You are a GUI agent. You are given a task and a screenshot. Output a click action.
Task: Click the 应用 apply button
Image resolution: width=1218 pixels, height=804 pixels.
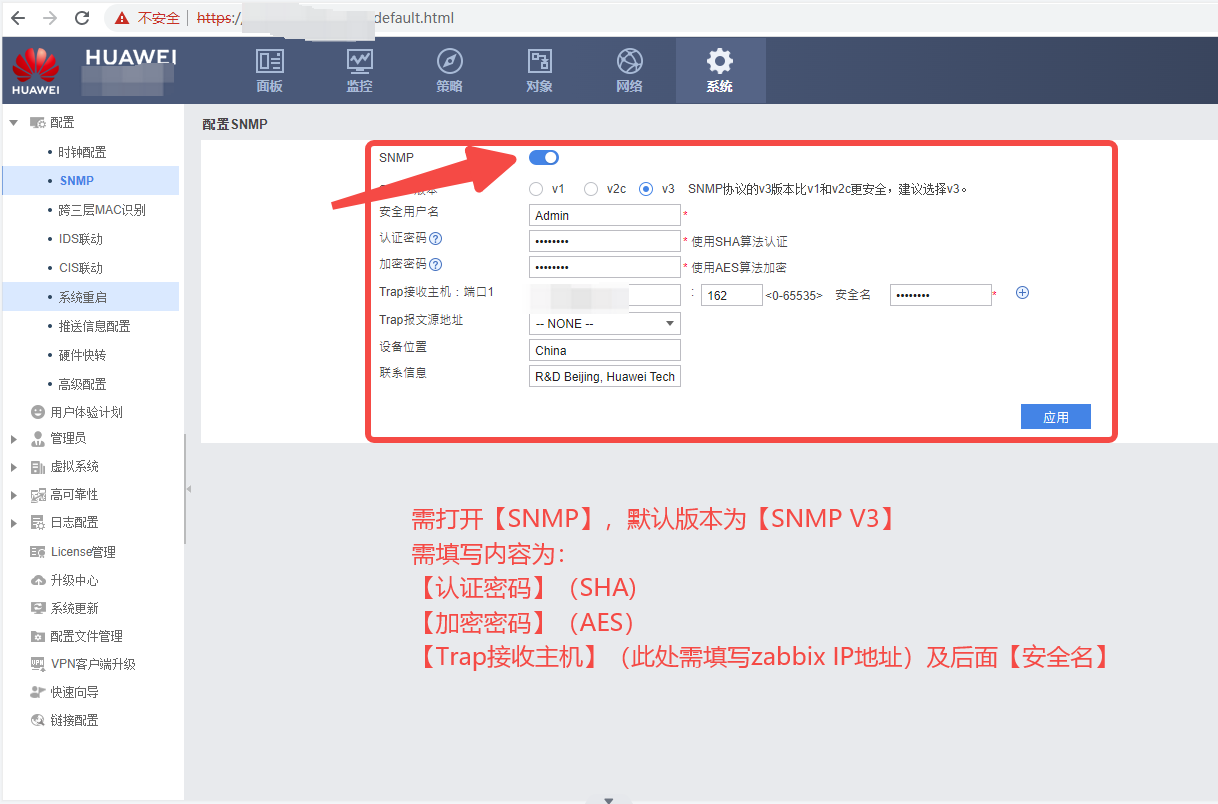1056,417
